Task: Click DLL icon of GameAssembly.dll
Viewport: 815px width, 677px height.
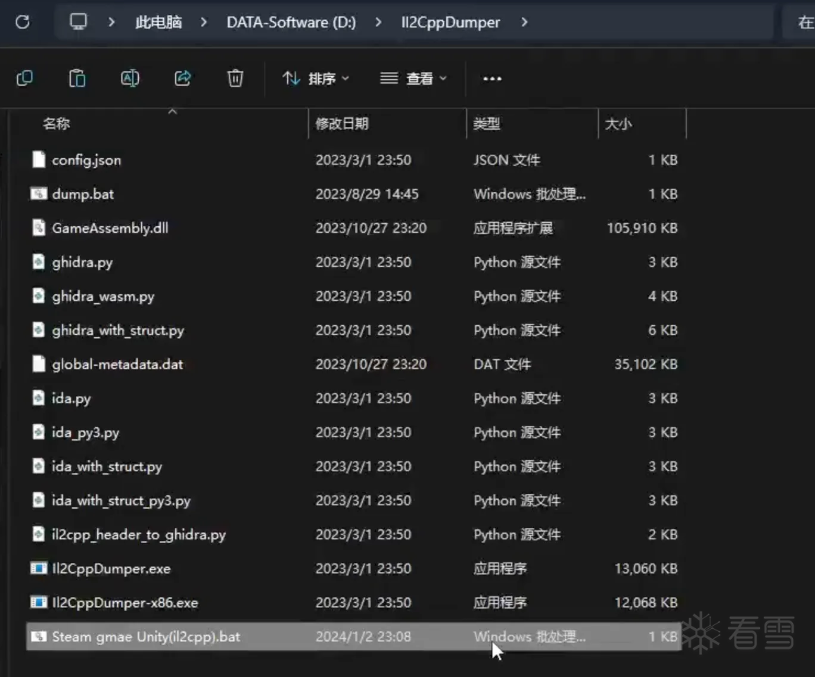Action: [38, 228]
